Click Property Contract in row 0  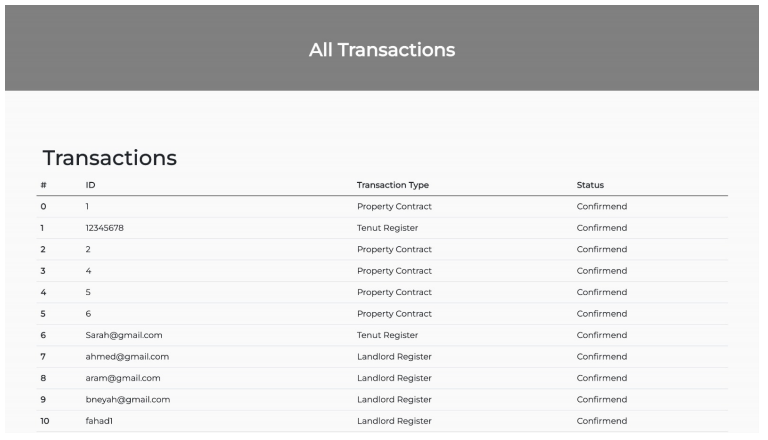(x=394, y=206)
